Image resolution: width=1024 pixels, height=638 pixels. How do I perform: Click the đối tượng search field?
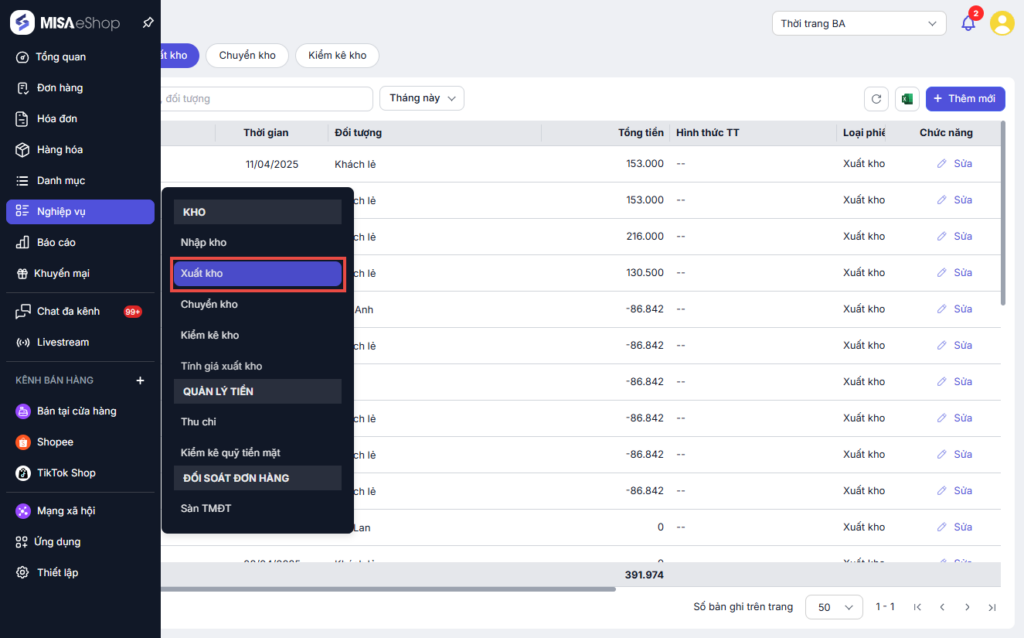pyautogui.click(x=266, y=99)
